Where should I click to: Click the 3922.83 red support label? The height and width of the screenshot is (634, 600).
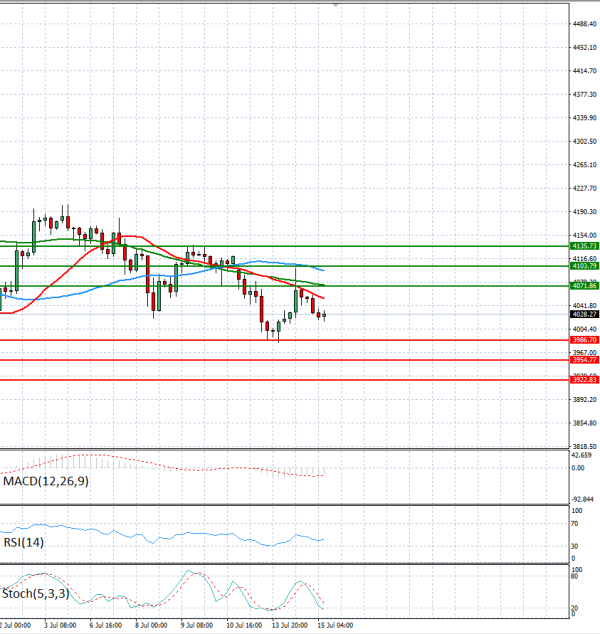584,379
